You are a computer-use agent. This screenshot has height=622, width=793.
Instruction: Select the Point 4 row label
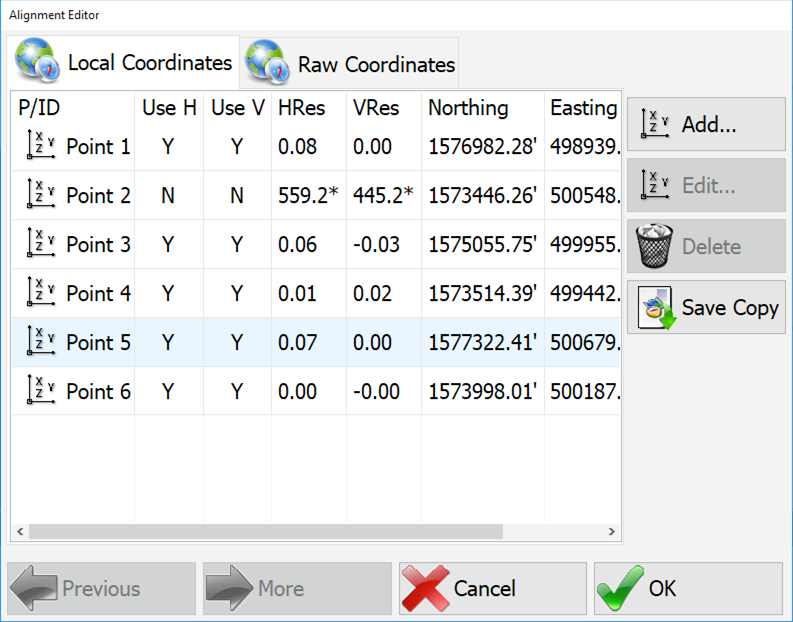[x=98, y=294]
